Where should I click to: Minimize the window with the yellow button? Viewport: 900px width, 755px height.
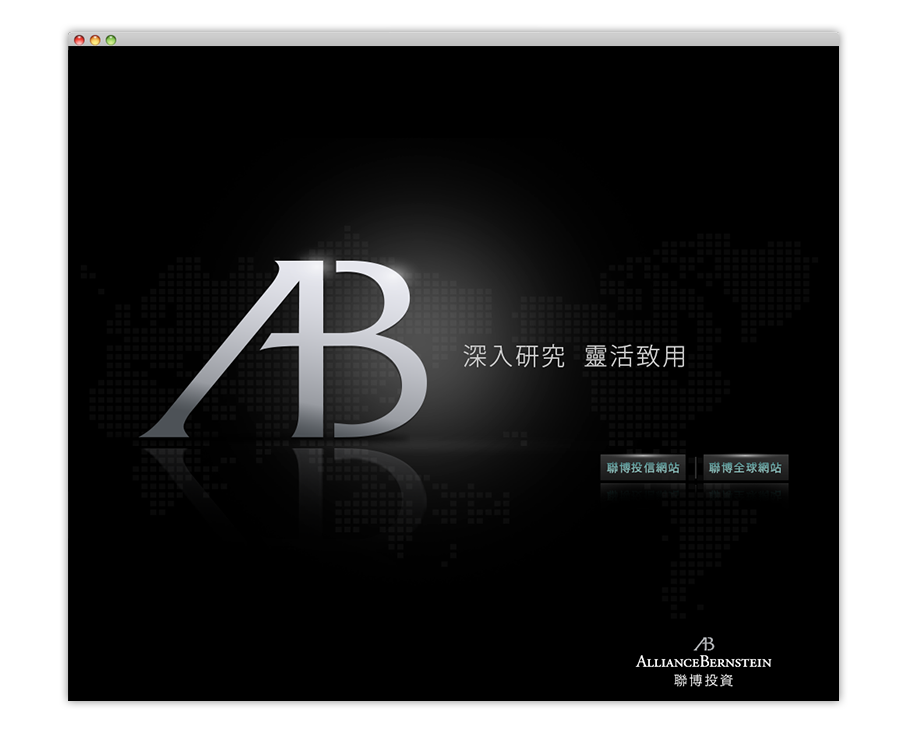point(95,40)
